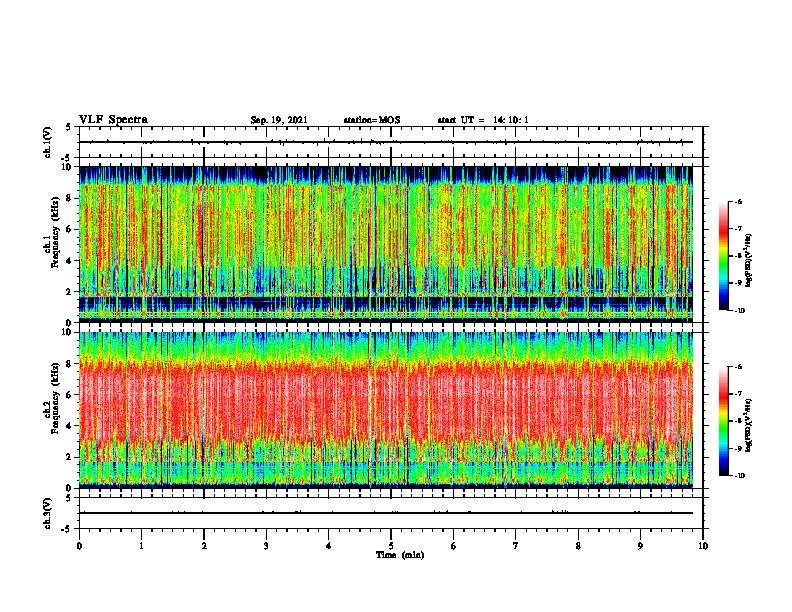Screen dimensions: 792x612
Task: Click the ch.2 spectrogram panel
Action: coord(385,410)
